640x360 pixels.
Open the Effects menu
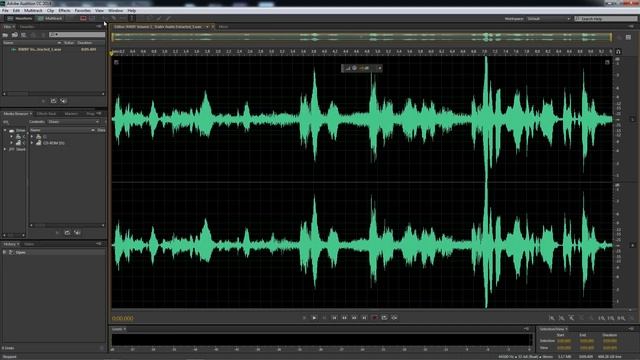[64, 11]
